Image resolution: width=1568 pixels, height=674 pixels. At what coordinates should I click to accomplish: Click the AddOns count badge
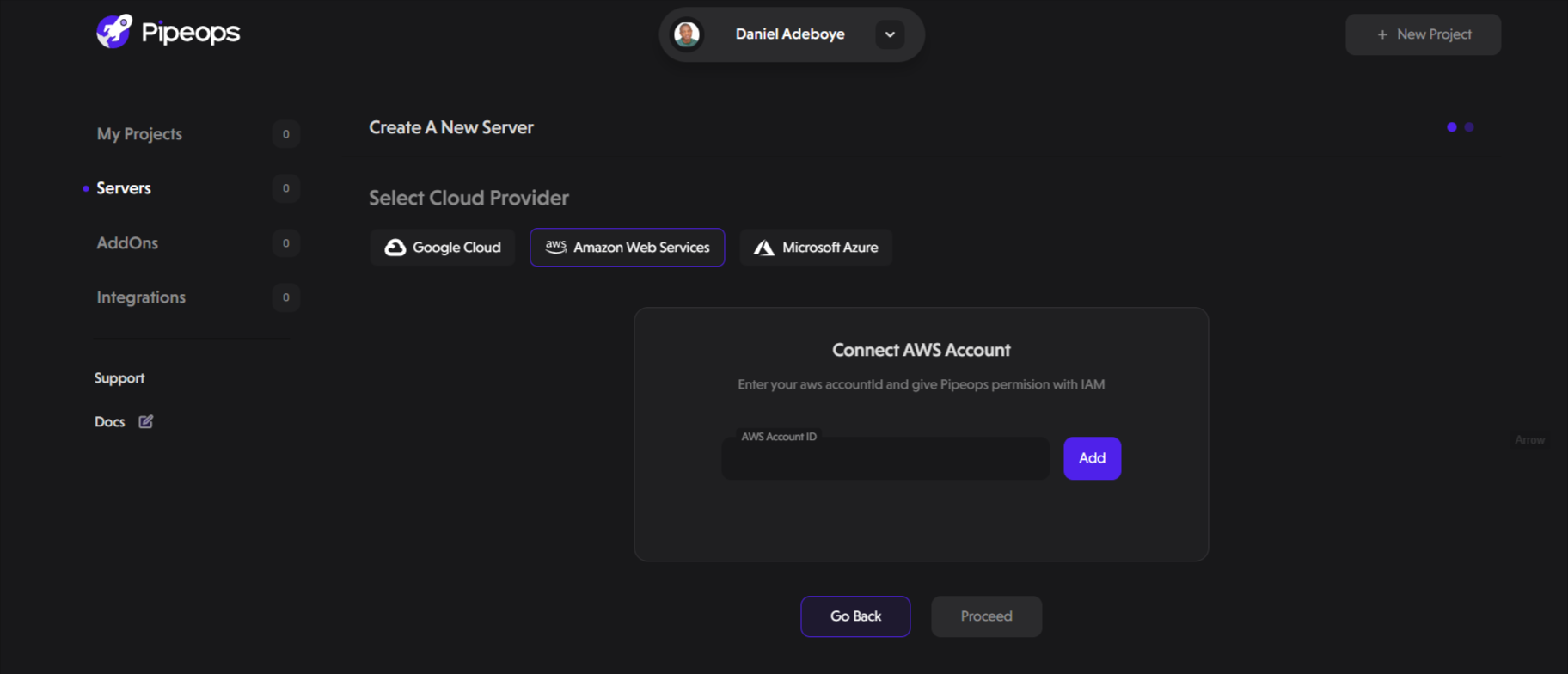click(286, 243)
